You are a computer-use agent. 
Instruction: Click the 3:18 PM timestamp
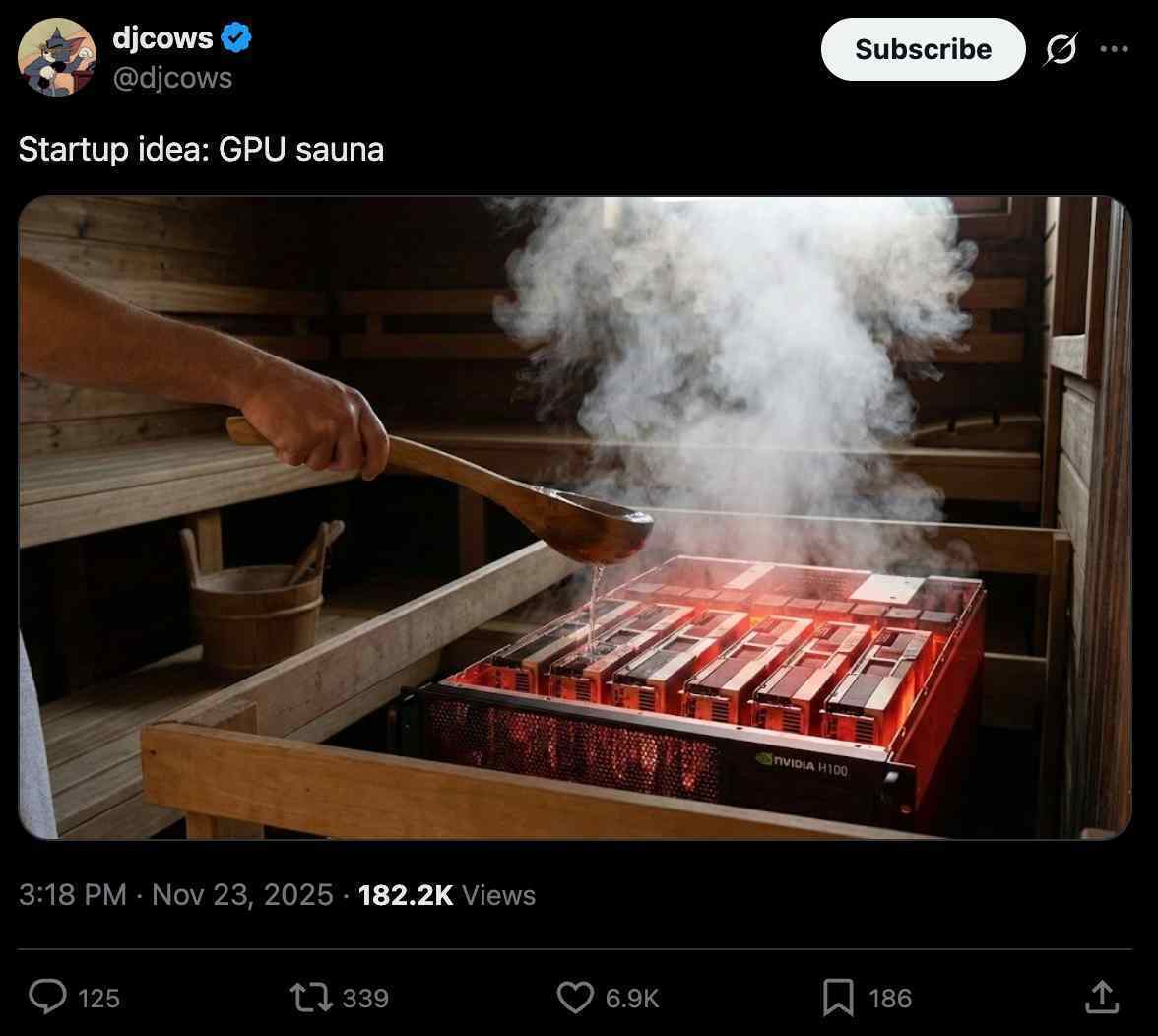click(73, 895)
